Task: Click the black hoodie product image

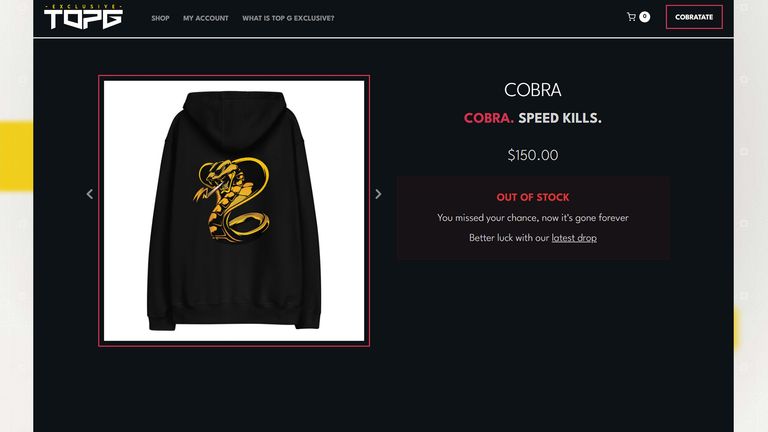Action: [234, 211]
